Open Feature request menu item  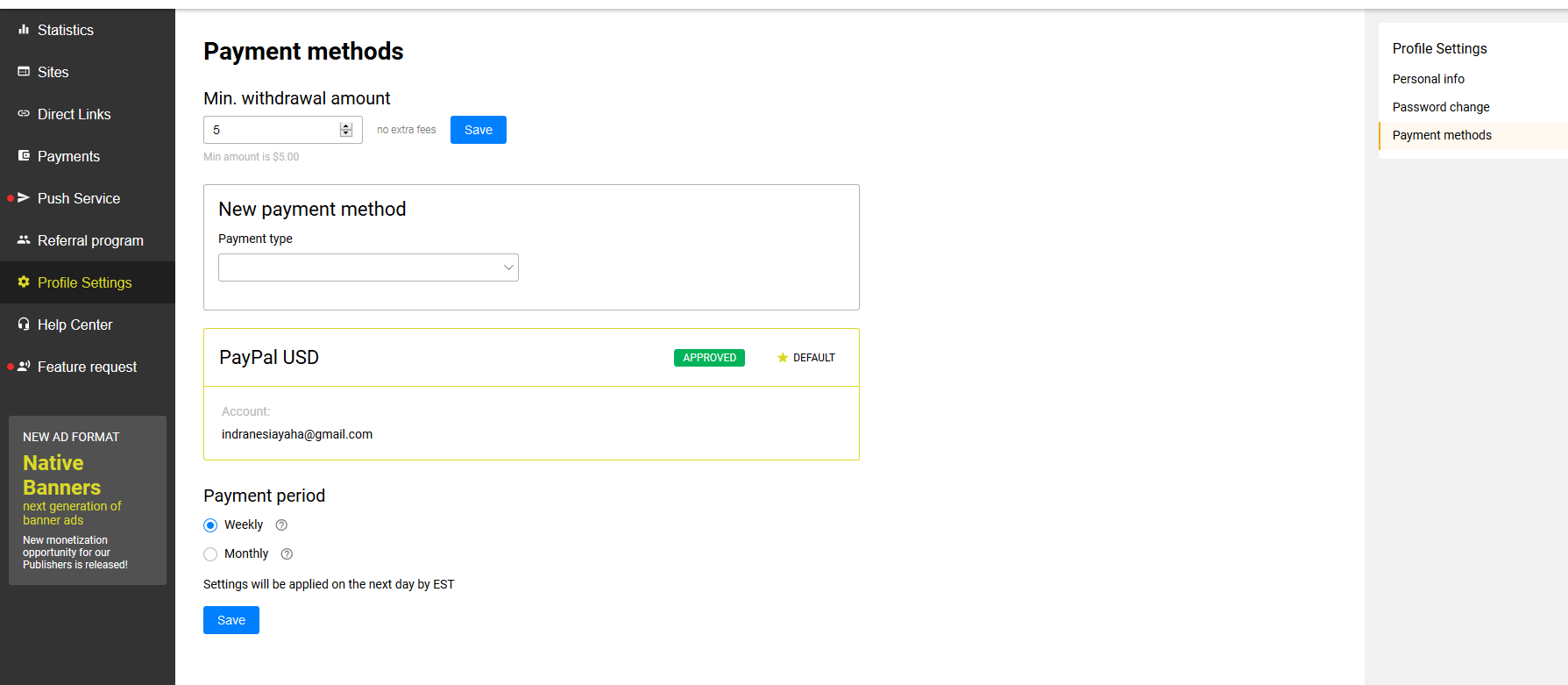(x=88, y=367)
